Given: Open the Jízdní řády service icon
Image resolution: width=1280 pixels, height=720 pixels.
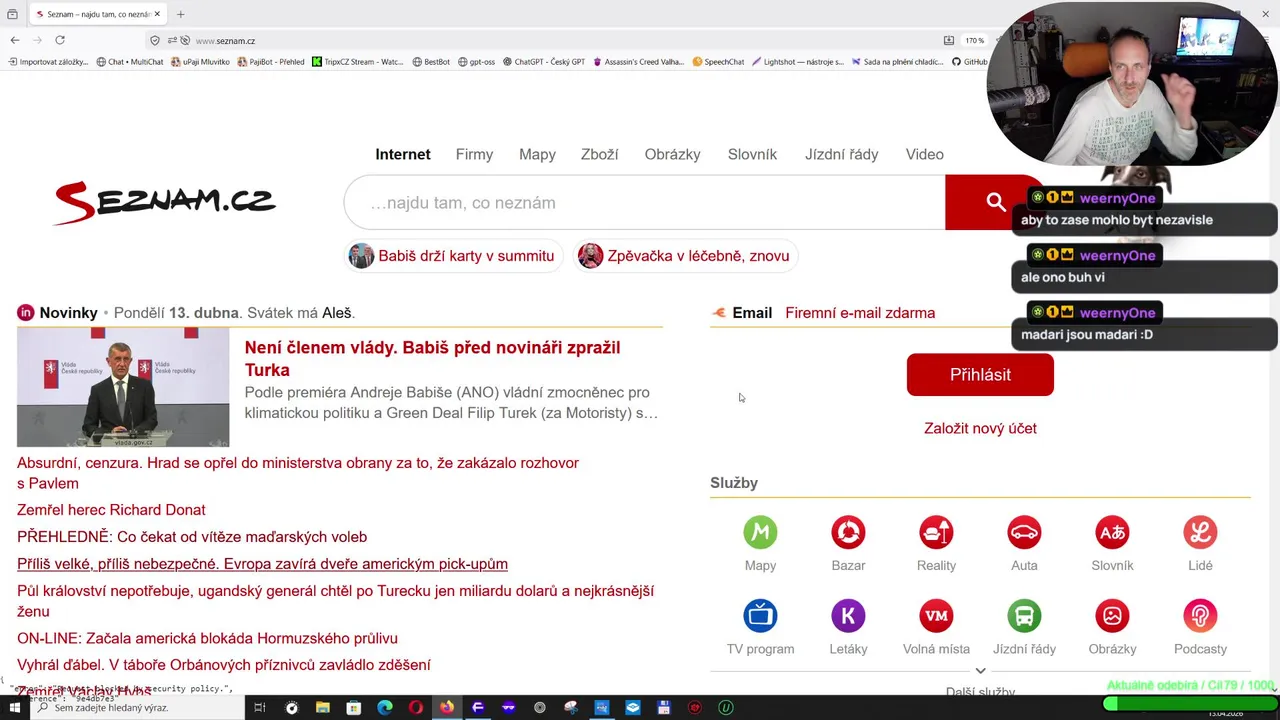Looking at the screenshot, I should click(1024, 616).
